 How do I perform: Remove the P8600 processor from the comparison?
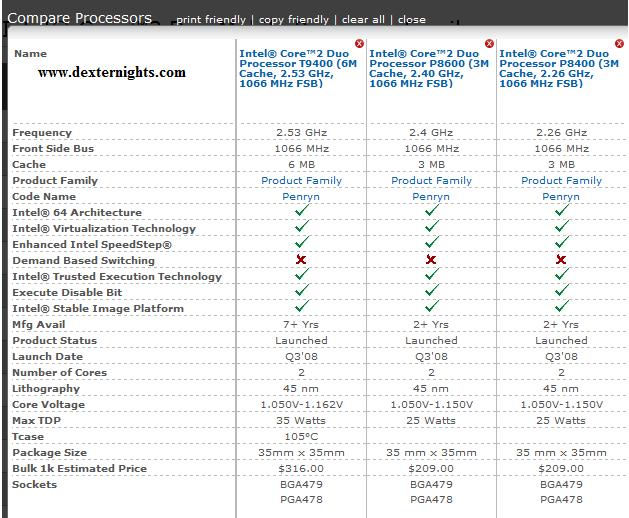click(489, 44)
